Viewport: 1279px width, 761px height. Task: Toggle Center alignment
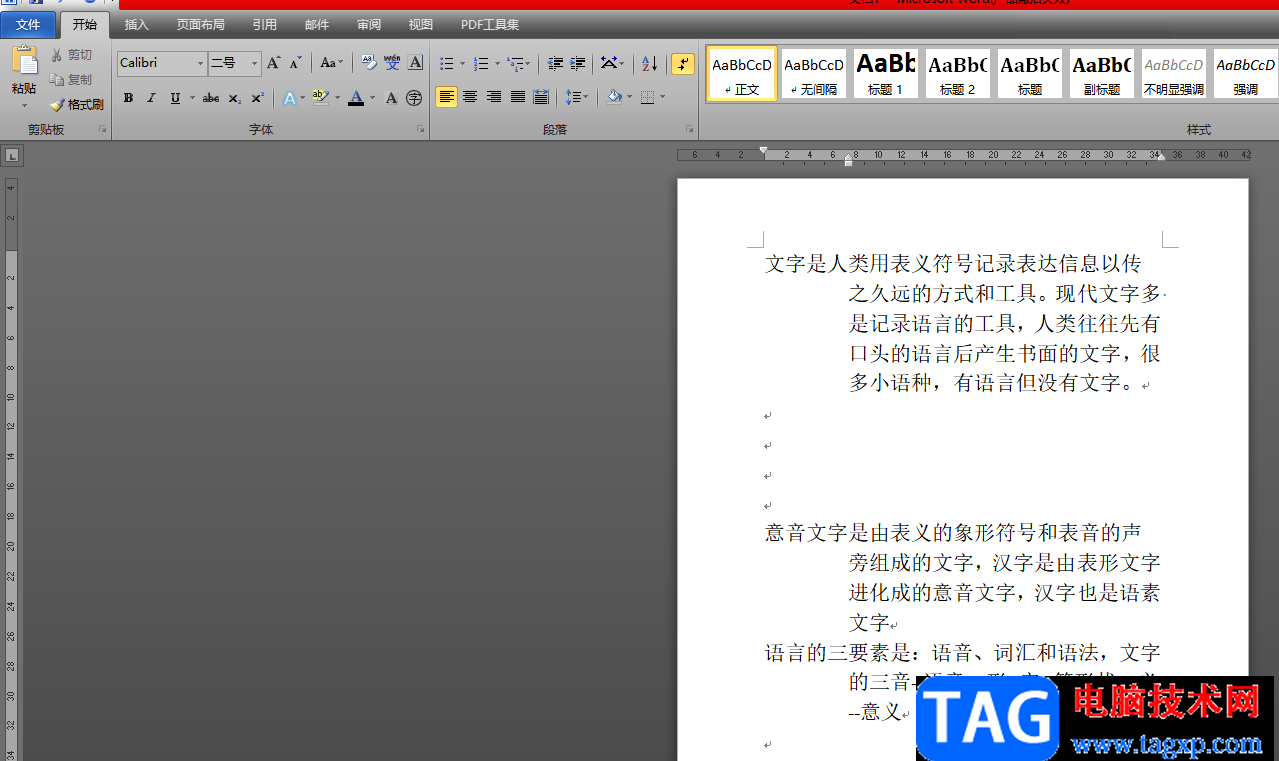[x=470, y=98]
